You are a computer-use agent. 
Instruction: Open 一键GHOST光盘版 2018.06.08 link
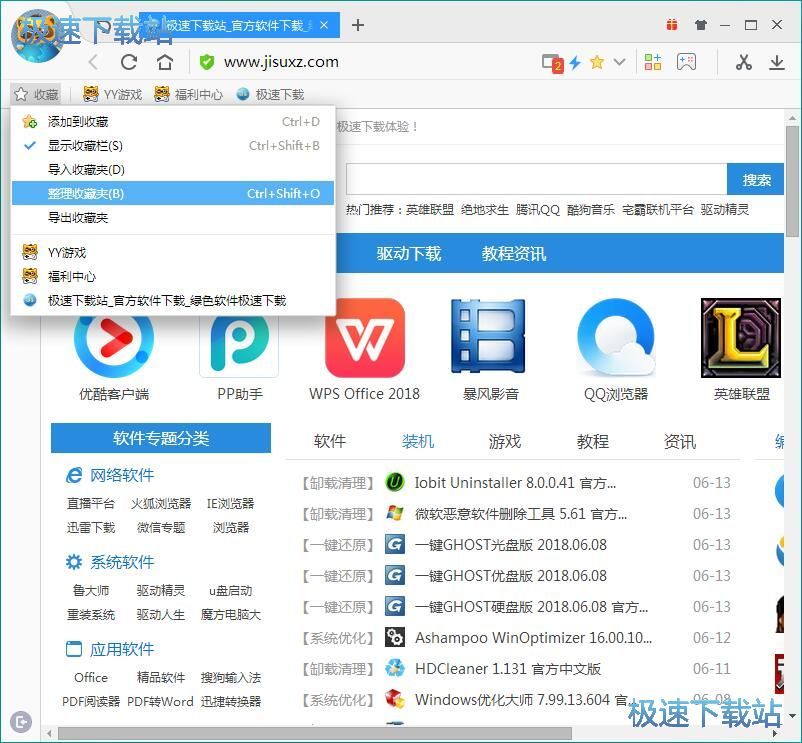tap(510, 545)
